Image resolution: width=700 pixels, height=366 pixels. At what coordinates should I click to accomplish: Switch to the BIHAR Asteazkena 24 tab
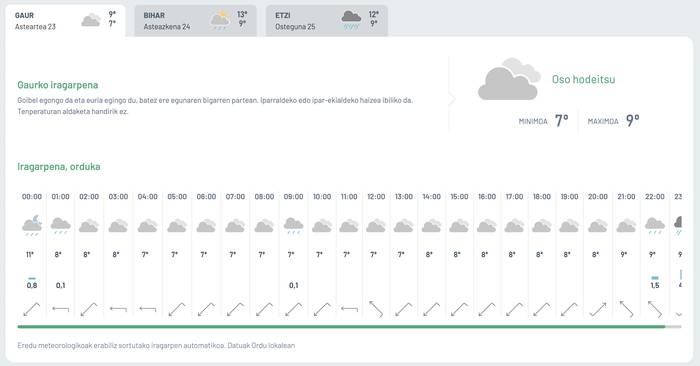196,21
